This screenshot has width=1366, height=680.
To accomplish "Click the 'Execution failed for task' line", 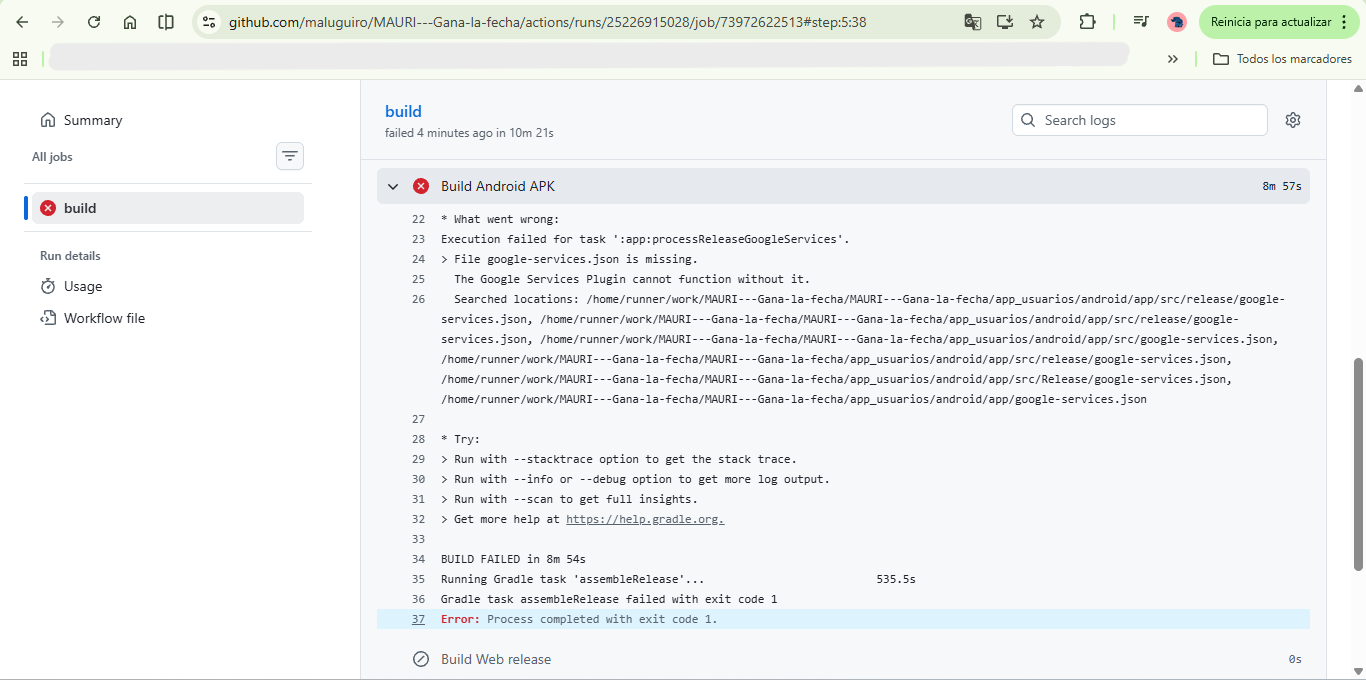I will coord(645,239).
